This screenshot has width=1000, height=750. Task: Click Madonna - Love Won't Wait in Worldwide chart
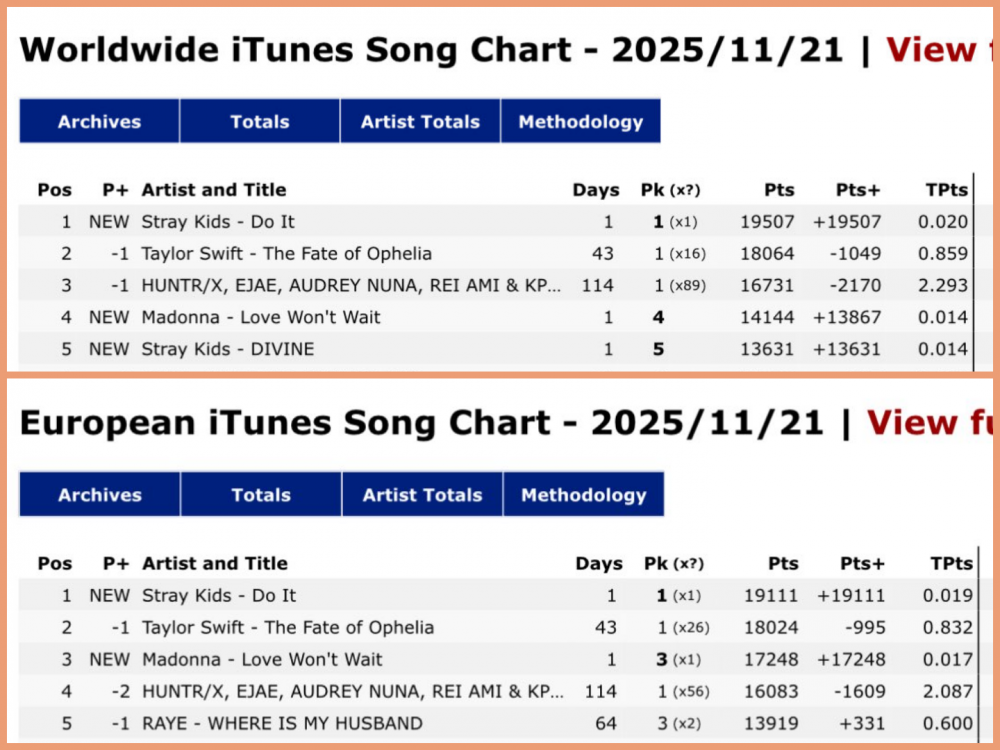click(x=261, y=317)
